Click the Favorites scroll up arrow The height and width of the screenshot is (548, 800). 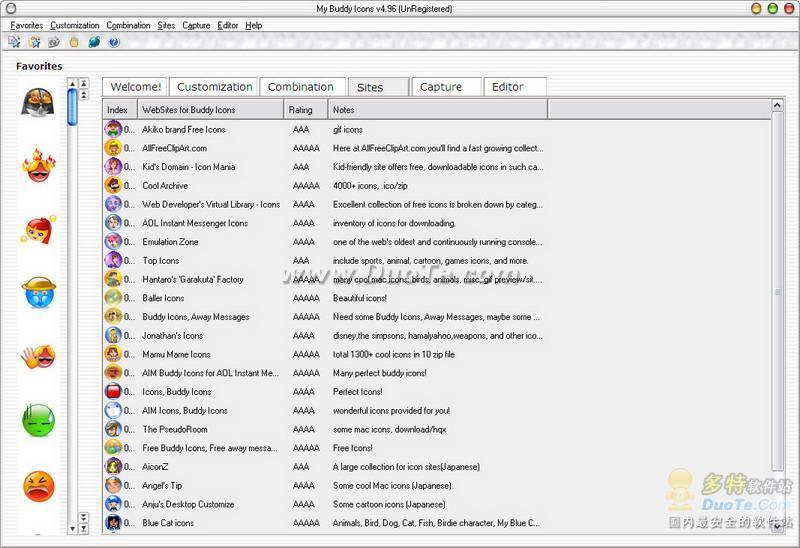coord(72,83)
